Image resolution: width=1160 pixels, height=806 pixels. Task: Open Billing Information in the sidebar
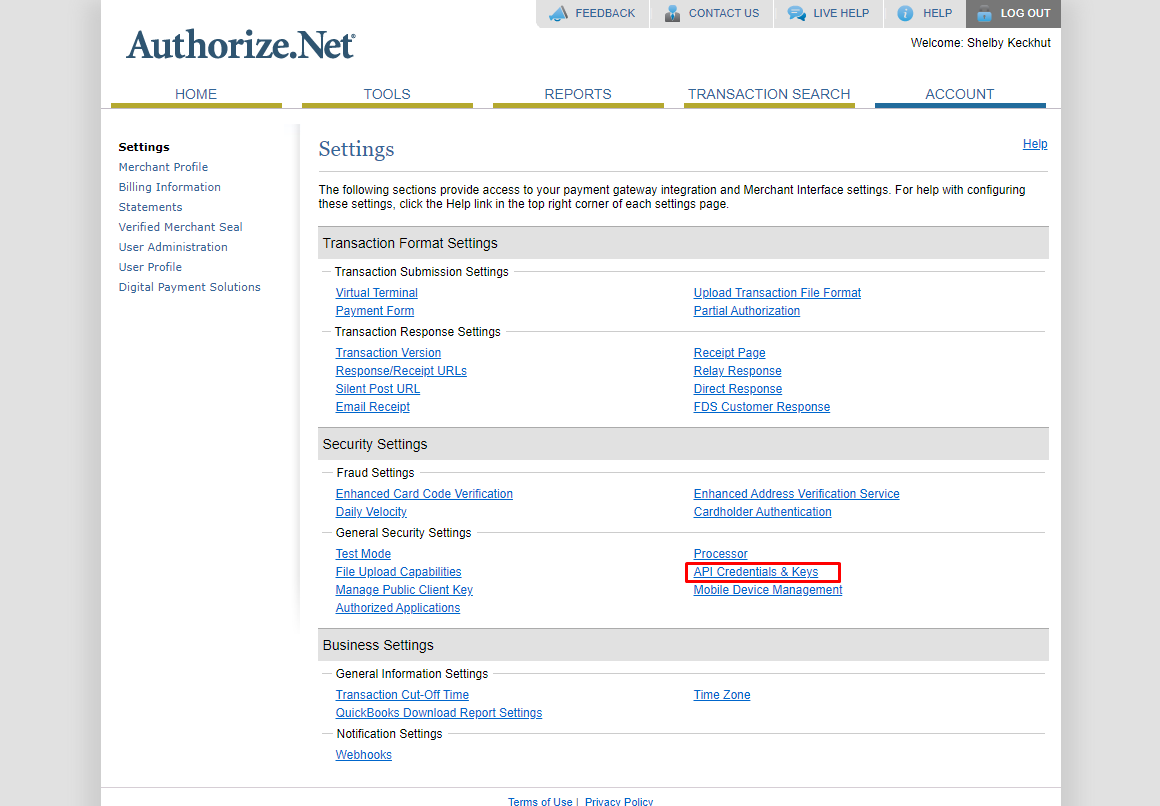click(169, 187)
